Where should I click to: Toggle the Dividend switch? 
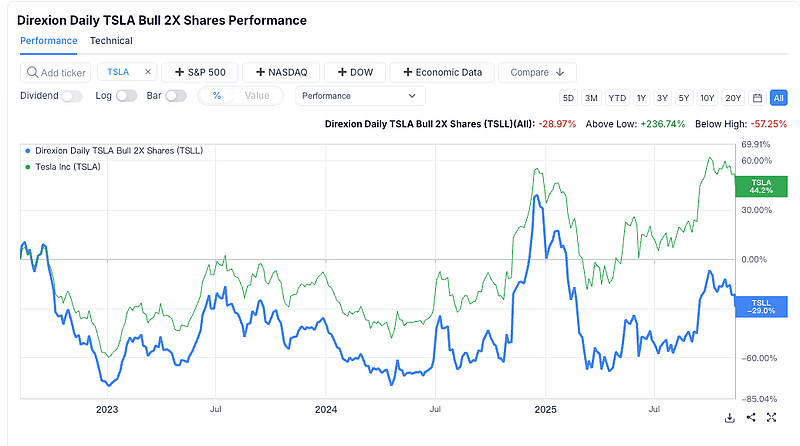click(x=72, y=96)
